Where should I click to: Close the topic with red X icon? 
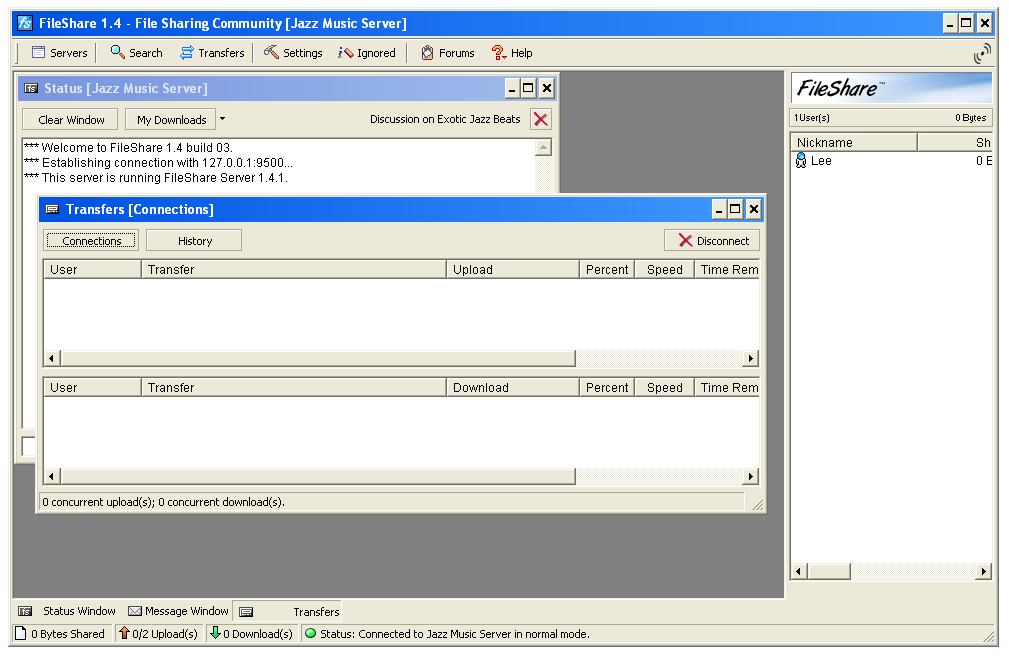pyautogui.click(x=540, y=119)
